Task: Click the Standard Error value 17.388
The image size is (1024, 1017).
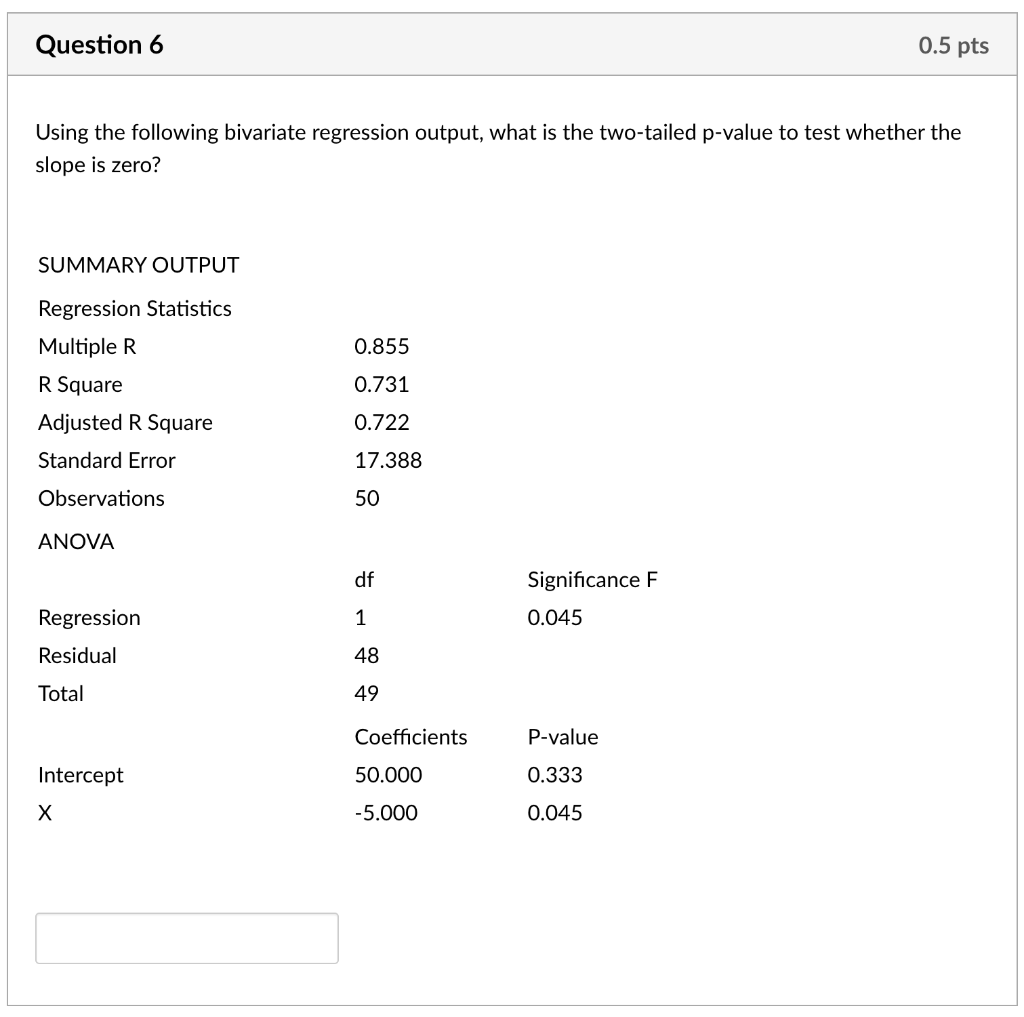Action: point(389,461)
